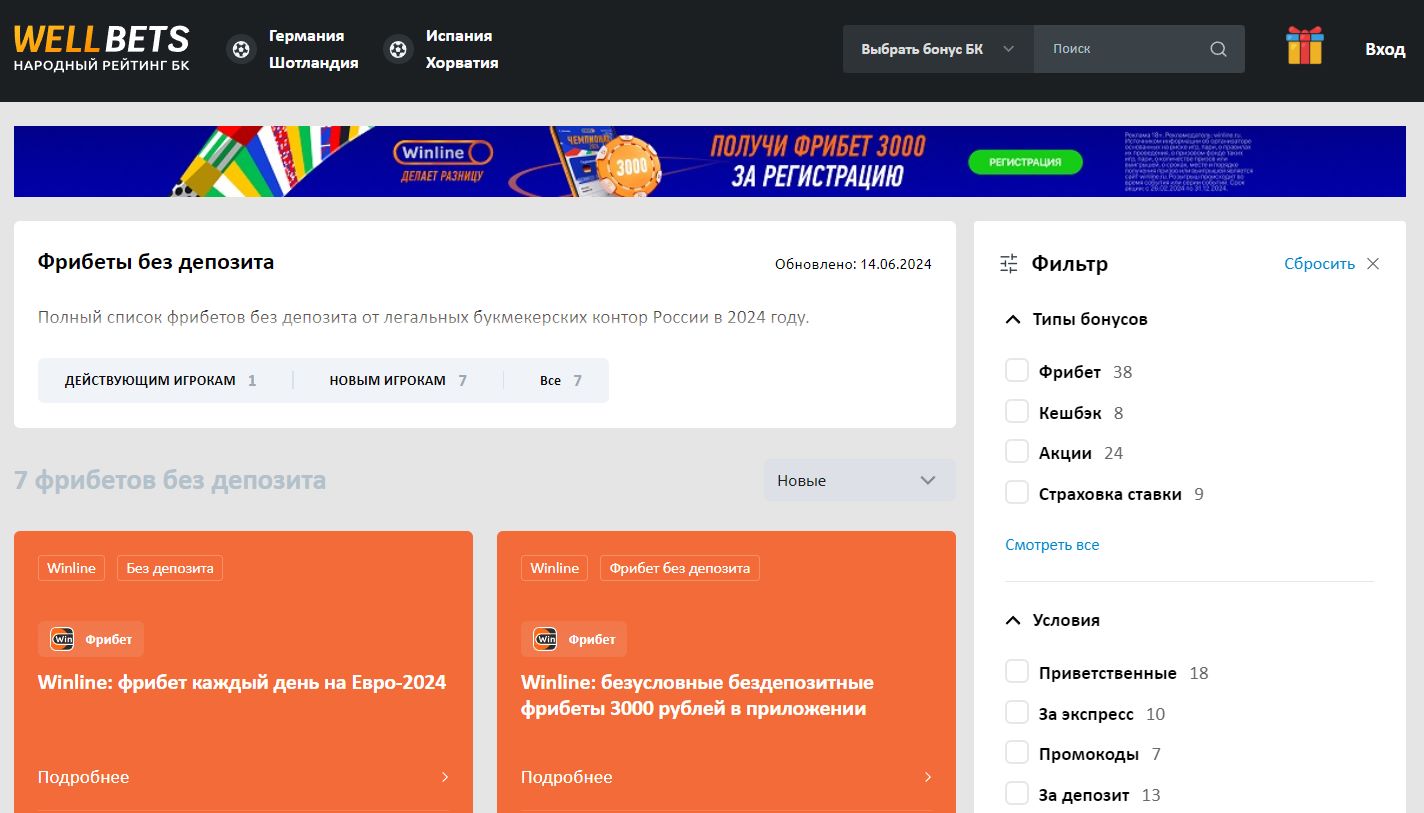Click the search magnifier icon
The image size is (1424, 813).
click(x=1218, y=49)
